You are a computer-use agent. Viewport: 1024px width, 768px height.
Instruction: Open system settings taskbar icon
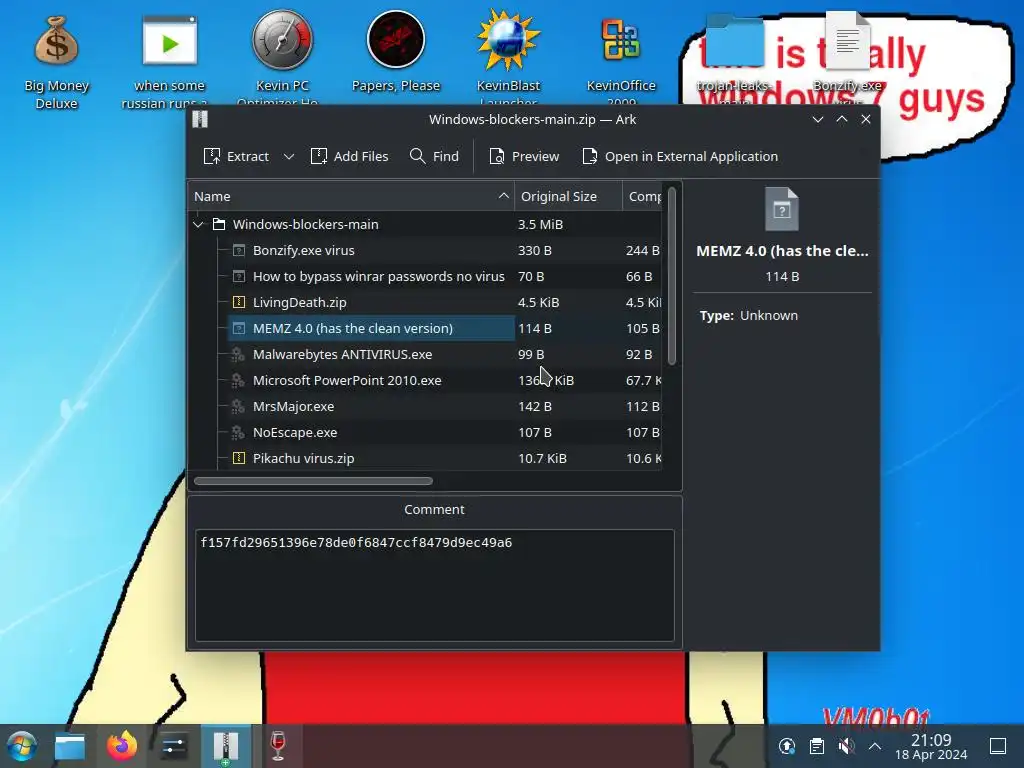pyautogui.click(x=174, y=746)
